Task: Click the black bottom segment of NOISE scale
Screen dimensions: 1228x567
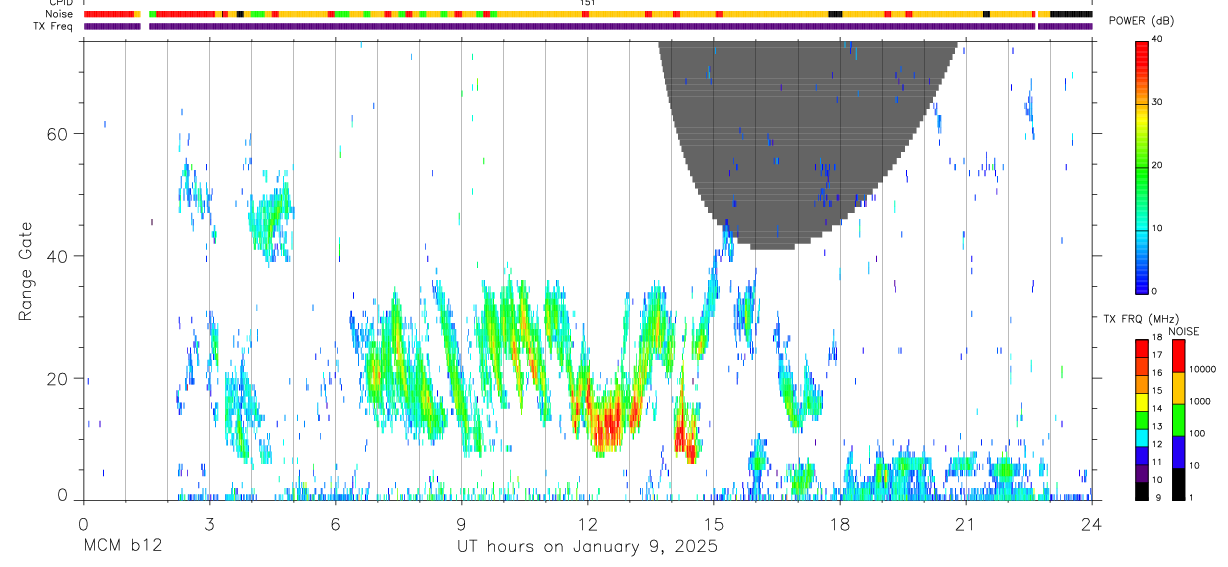Action: coord(1178,484)
